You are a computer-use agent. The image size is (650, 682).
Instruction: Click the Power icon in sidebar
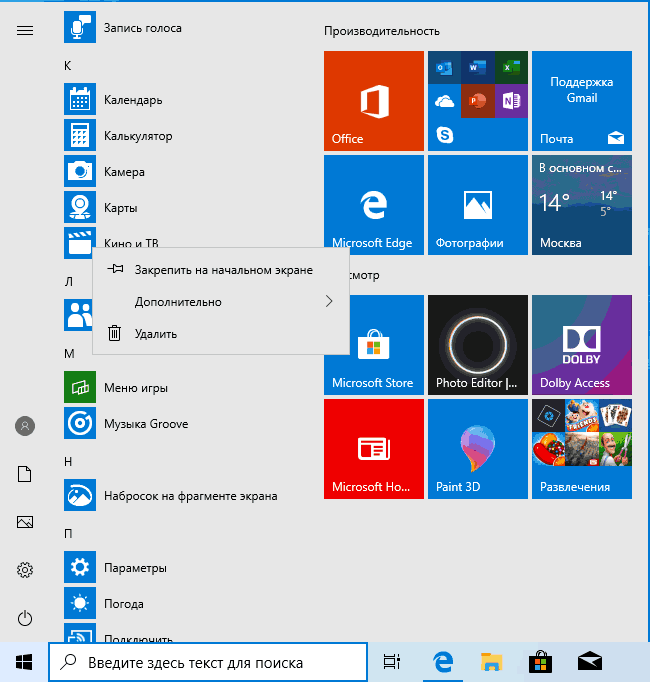pos(25,618)
